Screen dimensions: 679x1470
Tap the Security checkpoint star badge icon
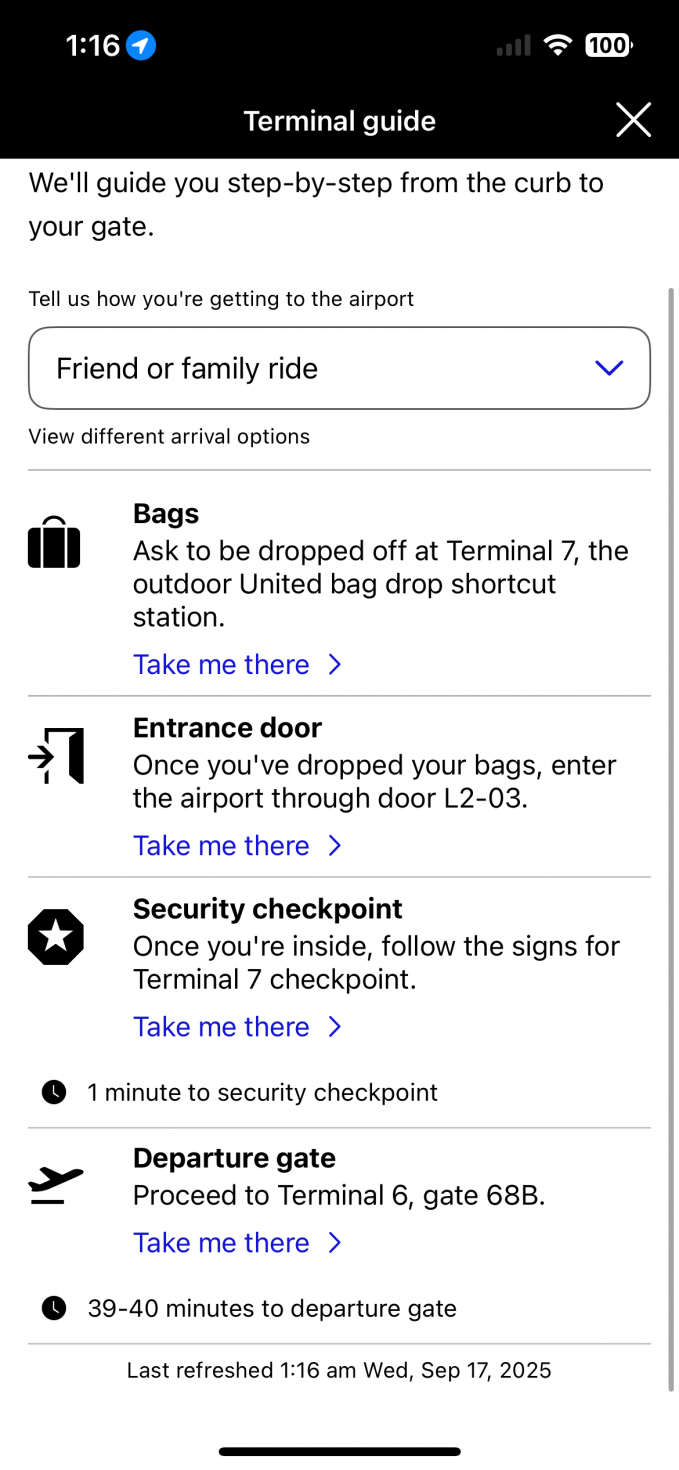pyautogui.click(x=56, y=937)
